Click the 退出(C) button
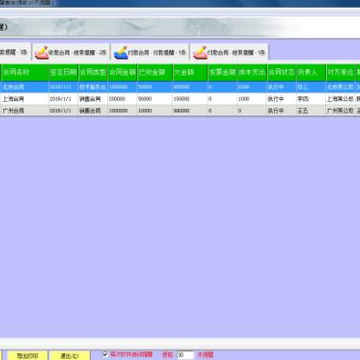Viewport: 360px width, 360px height. (x=69, y=356)
